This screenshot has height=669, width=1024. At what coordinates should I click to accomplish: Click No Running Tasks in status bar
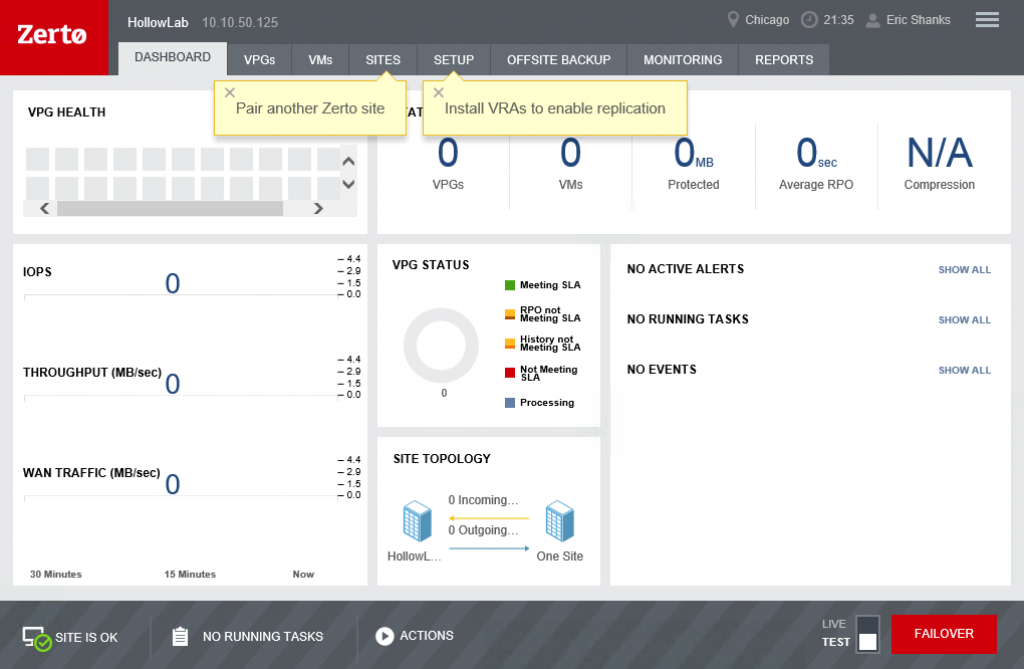(x=263, y=636)
